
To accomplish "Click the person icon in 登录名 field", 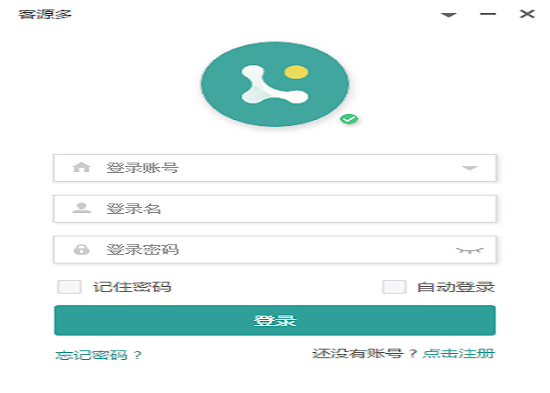I will [x=81, y=208].
